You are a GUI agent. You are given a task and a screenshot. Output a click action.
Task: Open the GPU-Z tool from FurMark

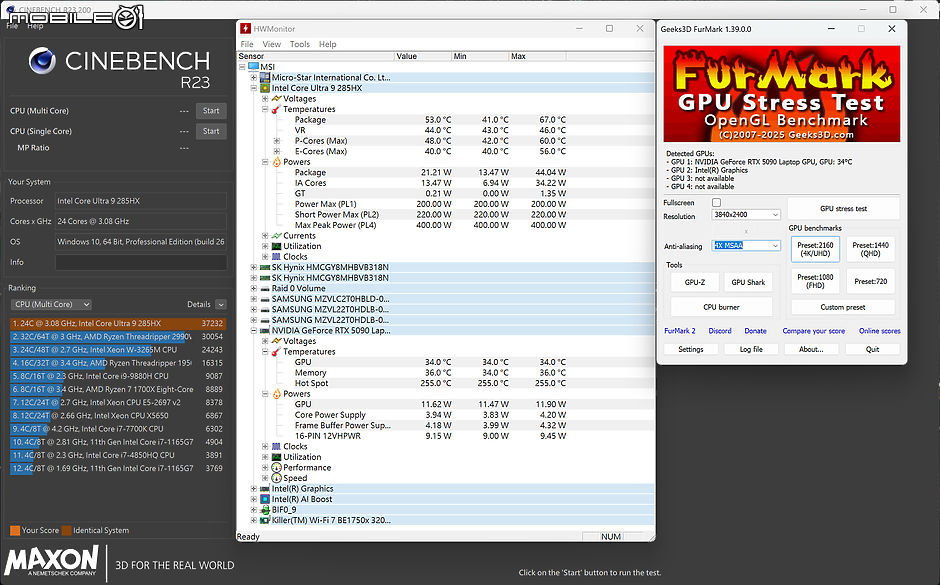[695, 282]
